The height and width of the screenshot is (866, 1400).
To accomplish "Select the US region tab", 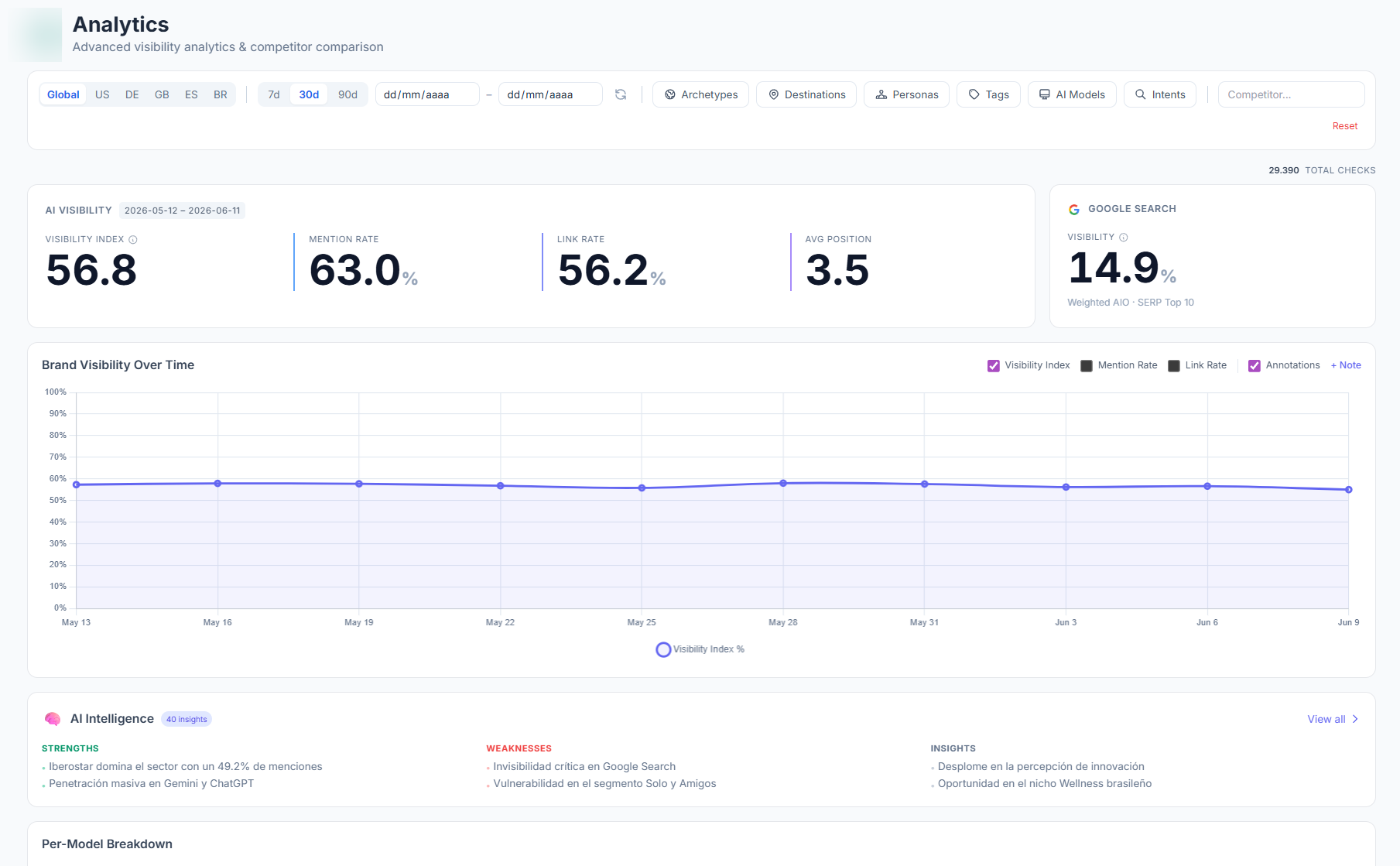I will 102,94.
